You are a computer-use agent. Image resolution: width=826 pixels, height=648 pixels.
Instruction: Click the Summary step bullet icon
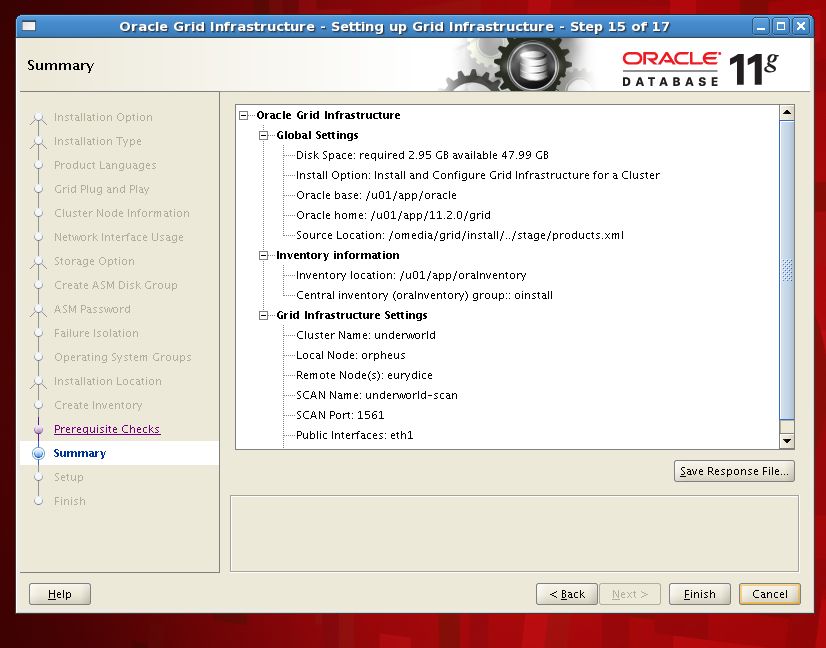39,453
